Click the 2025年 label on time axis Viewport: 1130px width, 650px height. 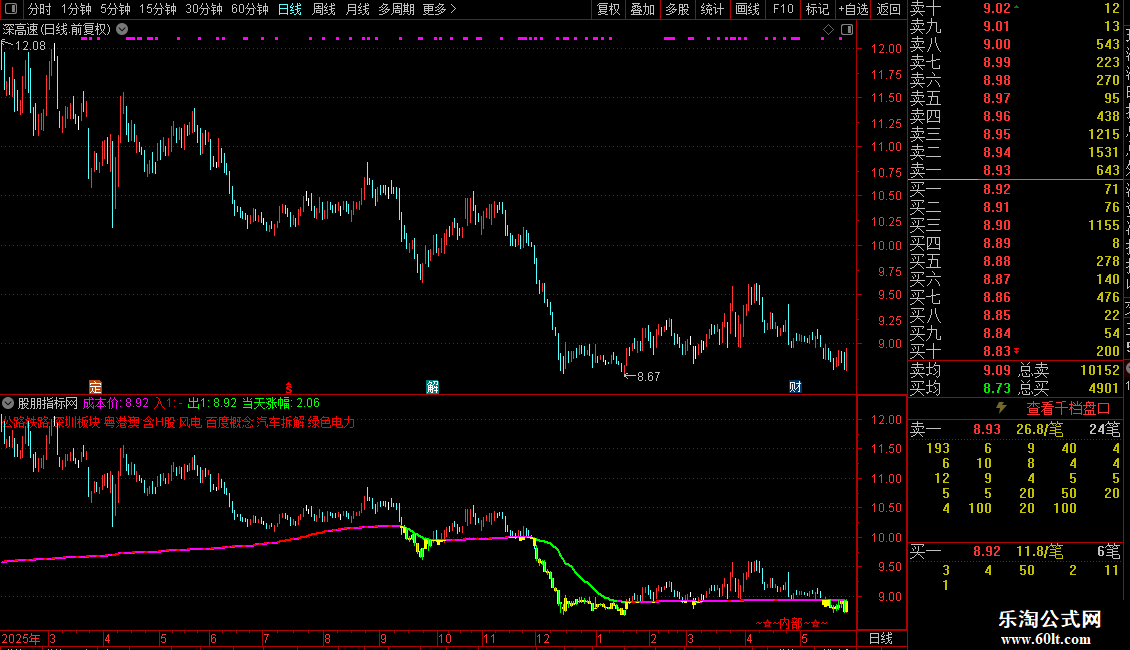[21, 638]
